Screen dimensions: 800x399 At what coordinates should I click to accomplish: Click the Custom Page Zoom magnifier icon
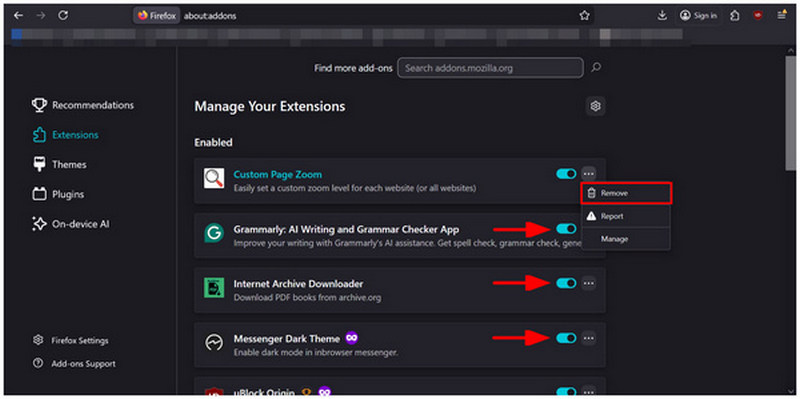[x=214, y=179]
